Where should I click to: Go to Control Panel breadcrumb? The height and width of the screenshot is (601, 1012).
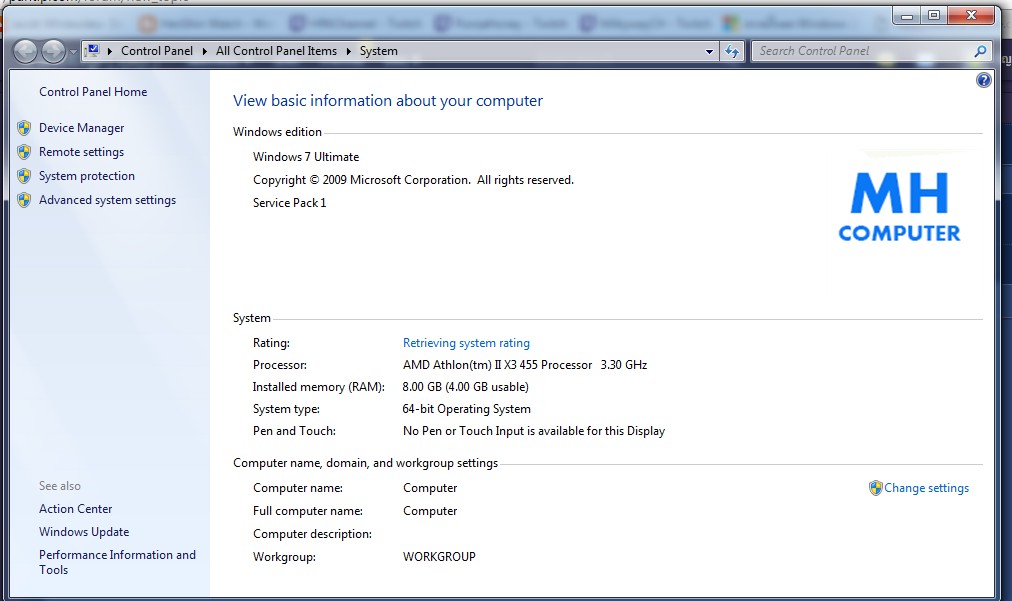pyautogui.click(x=157, y=51)
